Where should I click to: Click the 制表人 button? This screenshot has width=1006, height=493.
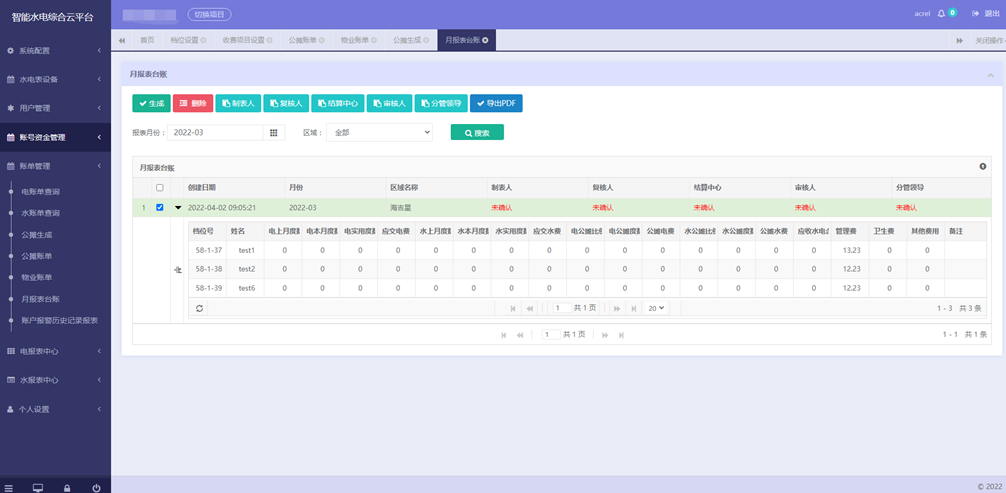click(238, 103)
